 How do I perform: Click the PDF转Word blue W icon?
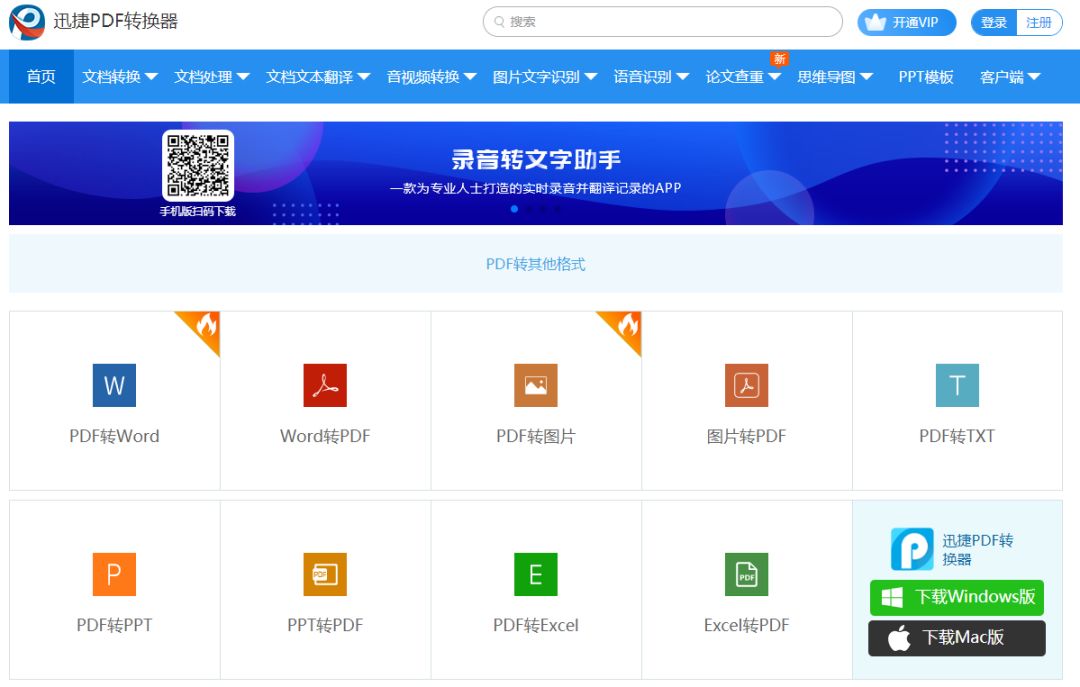[114, 385]
